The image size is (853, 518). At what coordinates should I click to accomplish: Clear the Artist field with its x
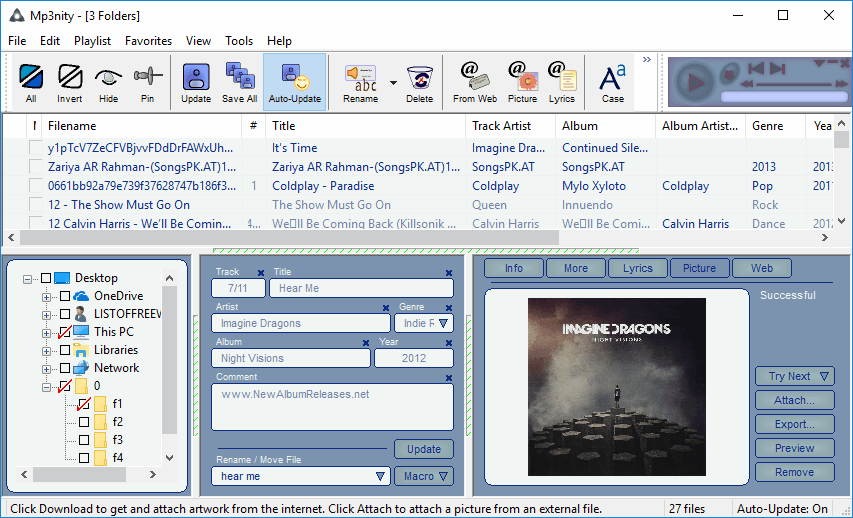point(386,308)
